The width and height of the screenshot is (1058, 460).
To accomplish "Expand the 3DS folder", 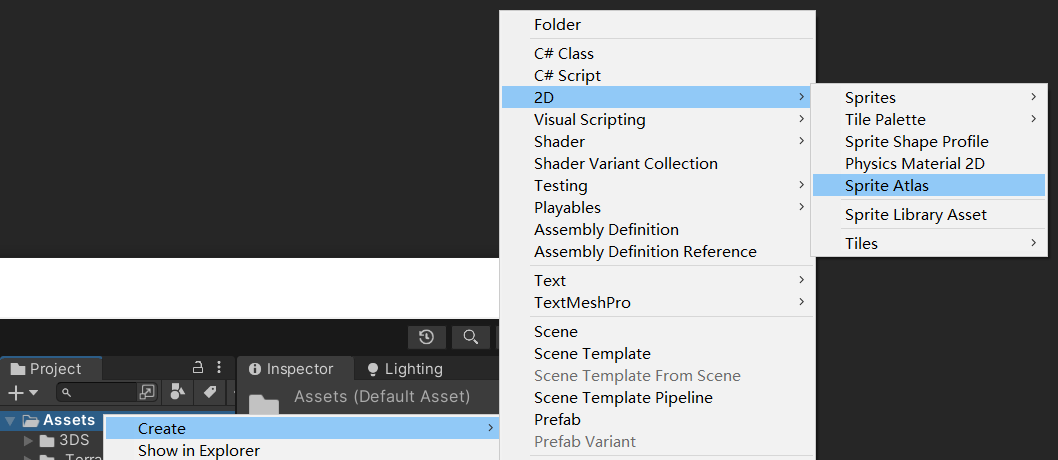I will point(29,441).
